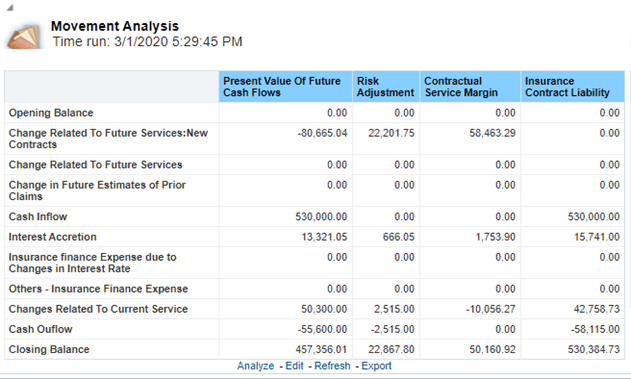The height and width of the screenshot is (379, 631).
Task: Select the Cash Inflow row label
Action: pyautogui.click(x=38, y=217)
